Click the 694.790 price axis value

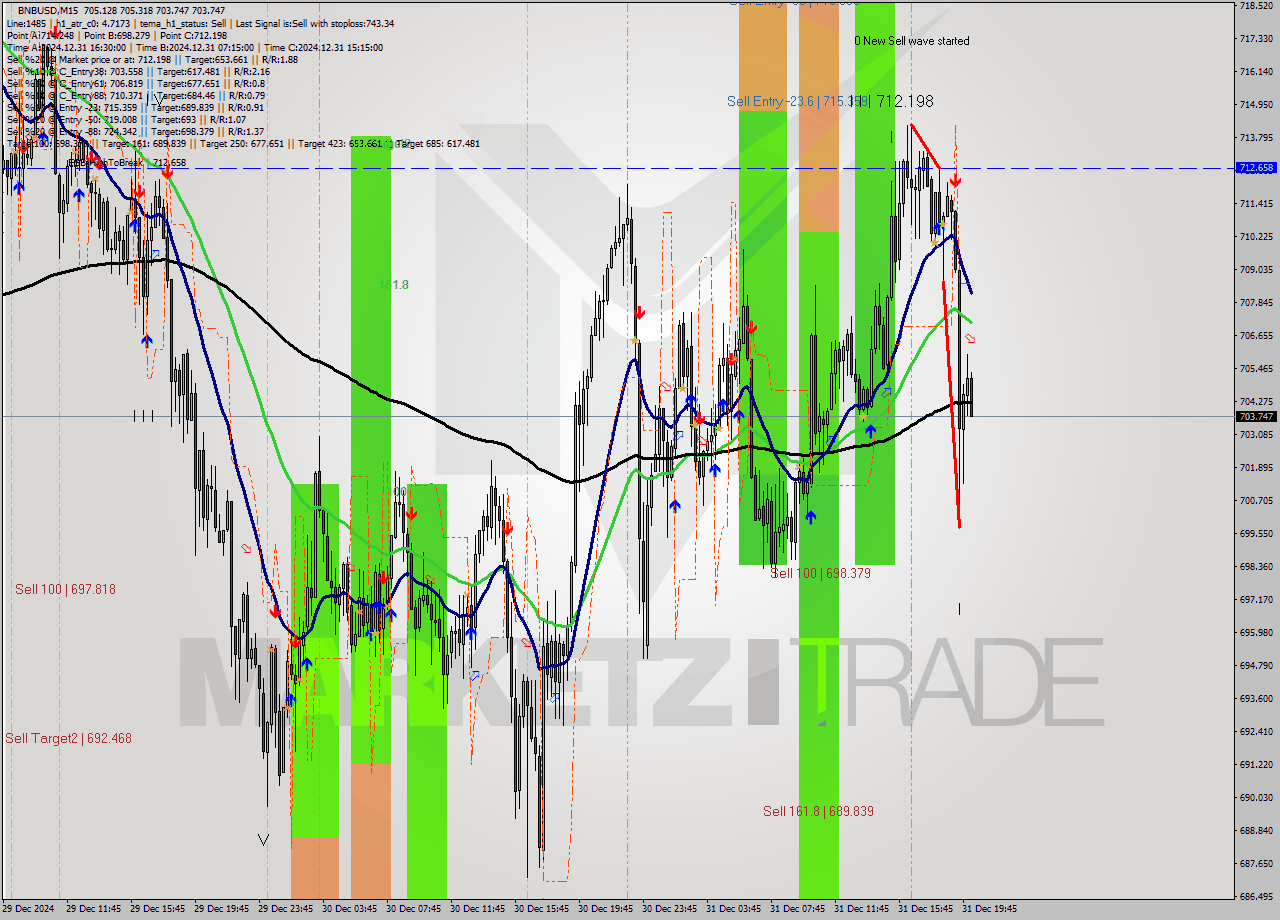coord(1256,666)
